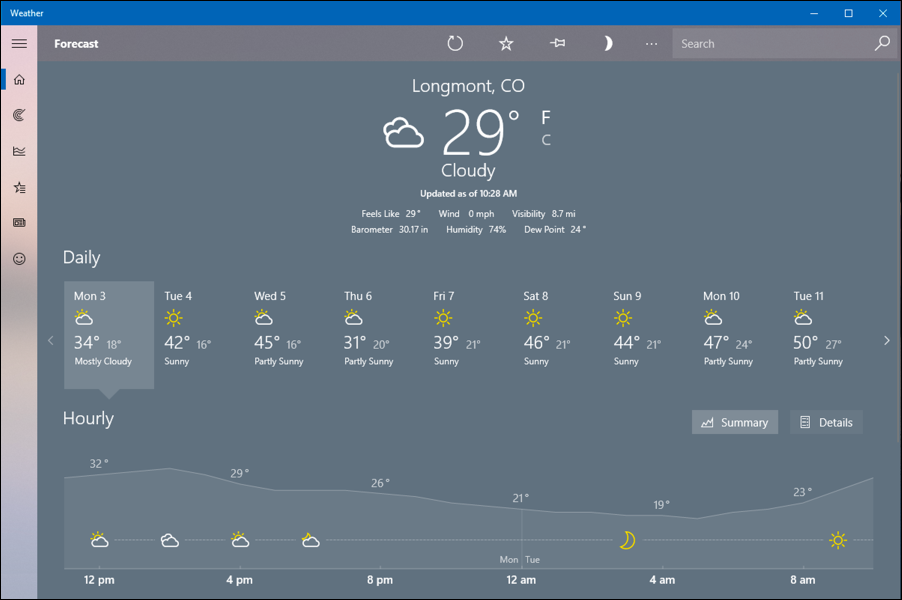Open Historical Weather from the sidebar
This screenshot has width=902, height=600.
(x=18, y=150)
